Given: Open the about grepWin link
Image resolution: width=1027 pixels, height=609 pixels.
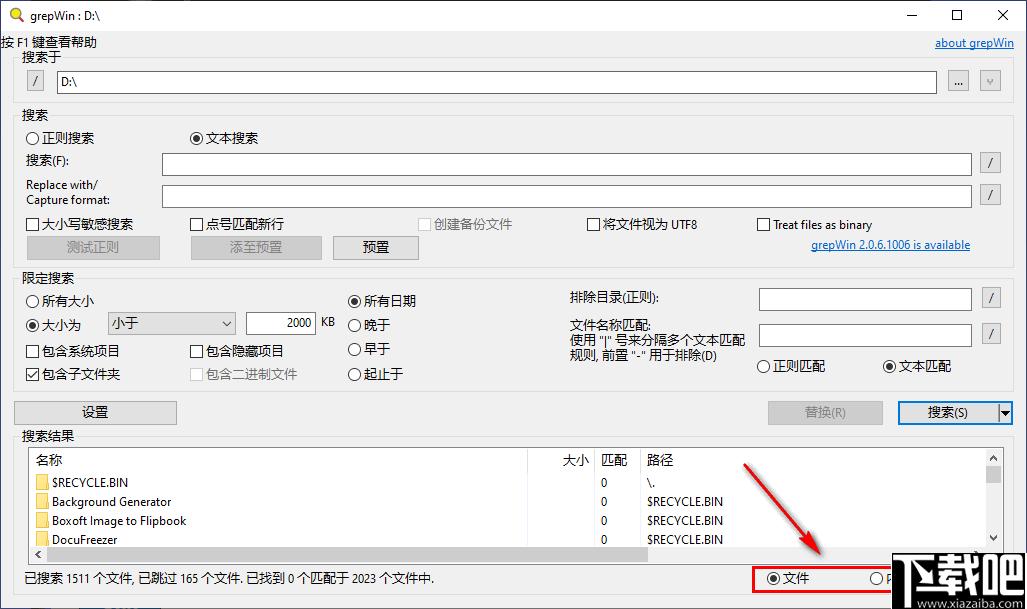Looking at the screenshot, I should (974, 43).
